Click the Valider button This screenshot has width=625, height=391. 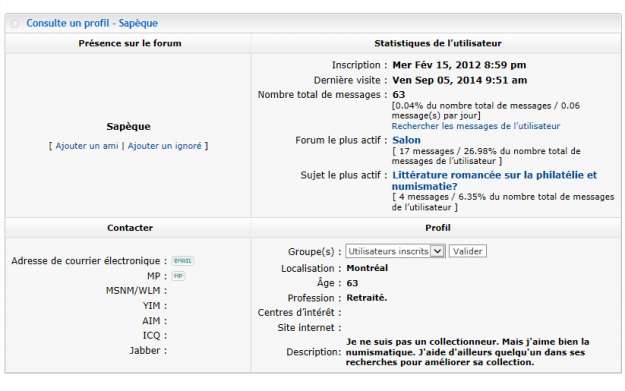click(x=468, y=251)
